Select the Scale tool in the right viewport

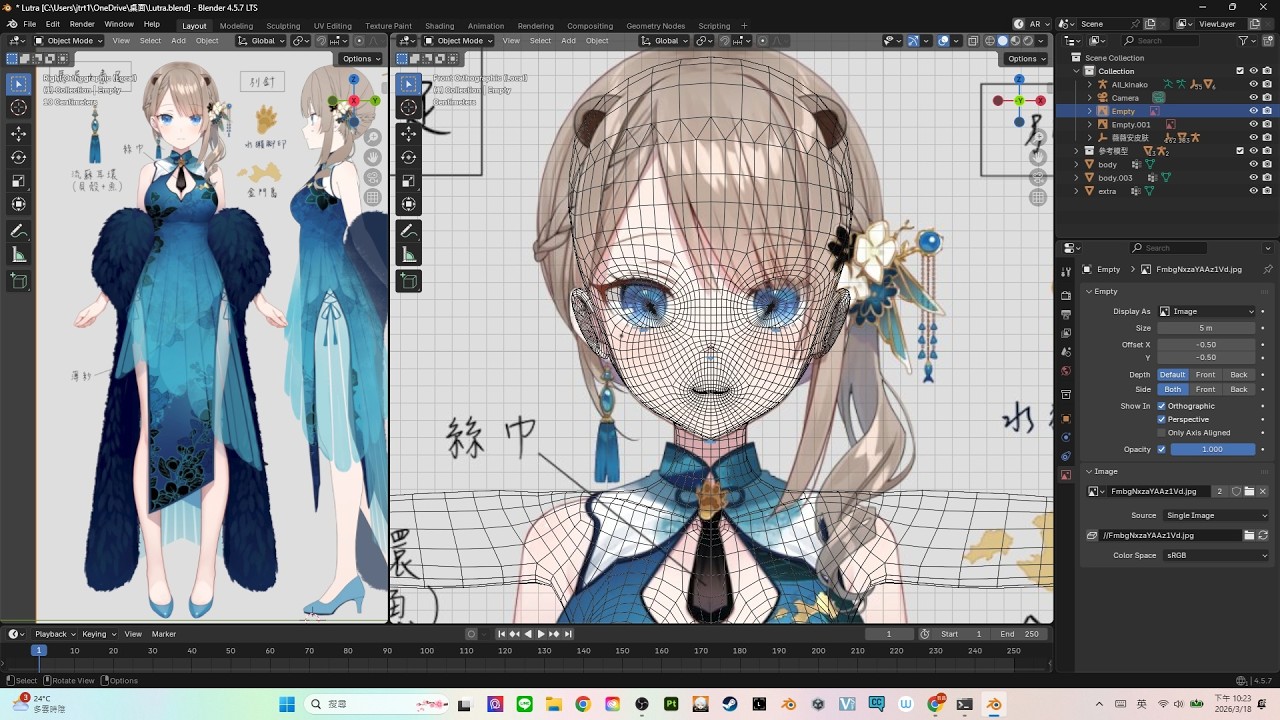pyautogui.click(x=408, y=181)
